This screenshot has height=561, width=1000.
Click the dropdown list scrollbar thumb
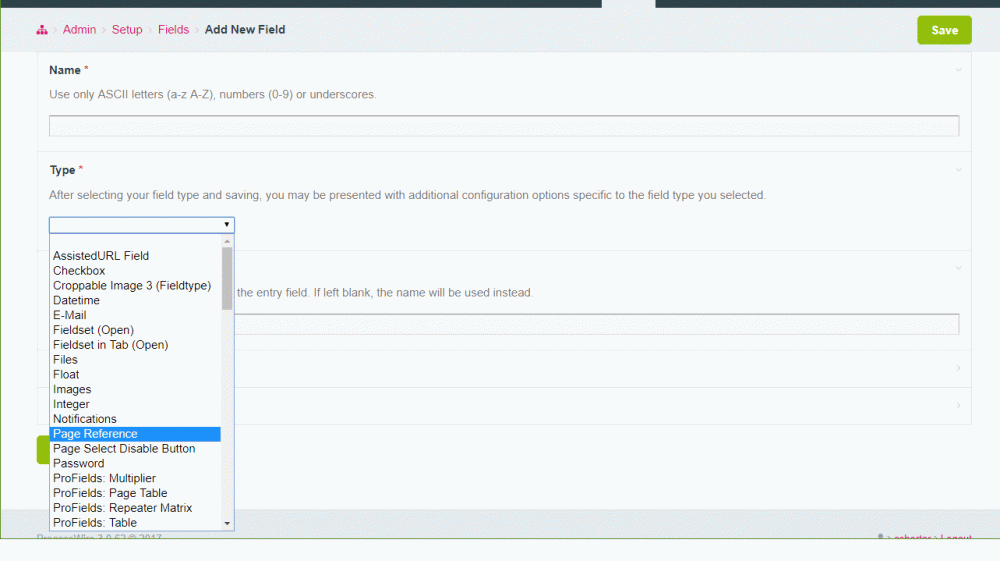(227, 278)
